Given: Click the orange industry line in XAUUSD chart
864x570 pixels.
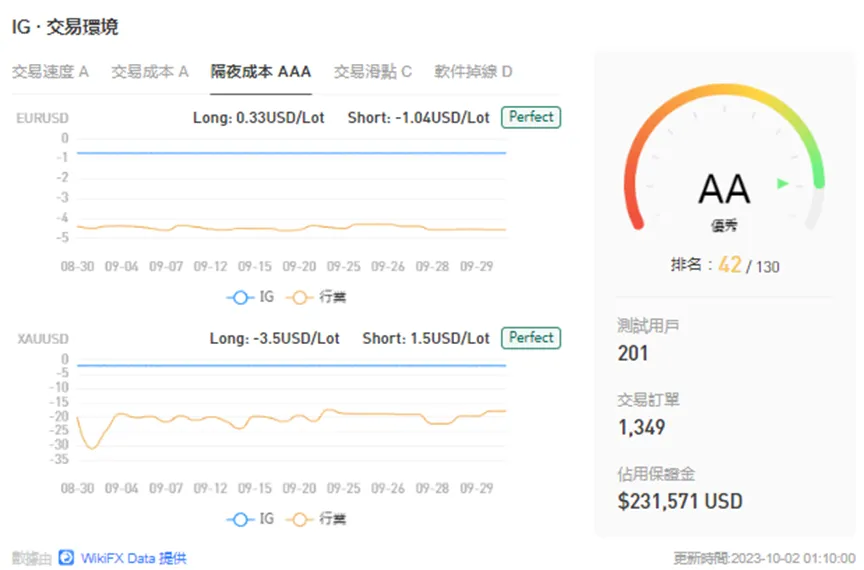Looking at the screenshot, I should (x=291, y=415).
